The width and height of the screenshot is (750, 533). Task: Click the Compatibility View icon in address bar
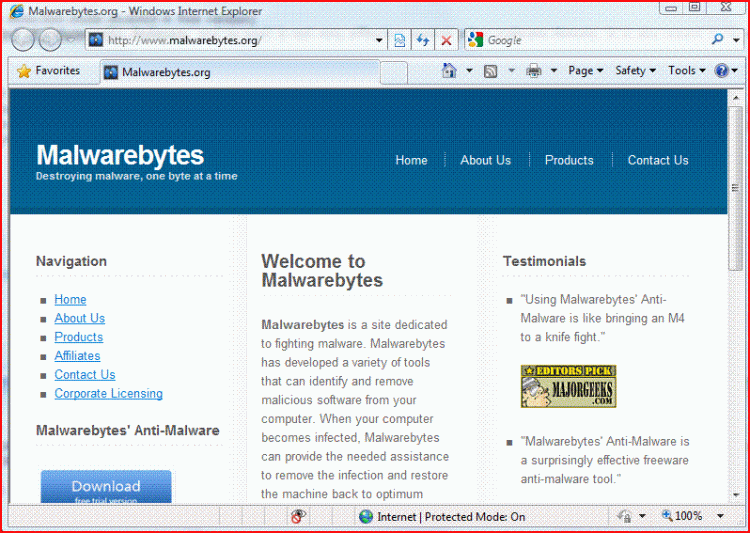click(x=399, y=40)
